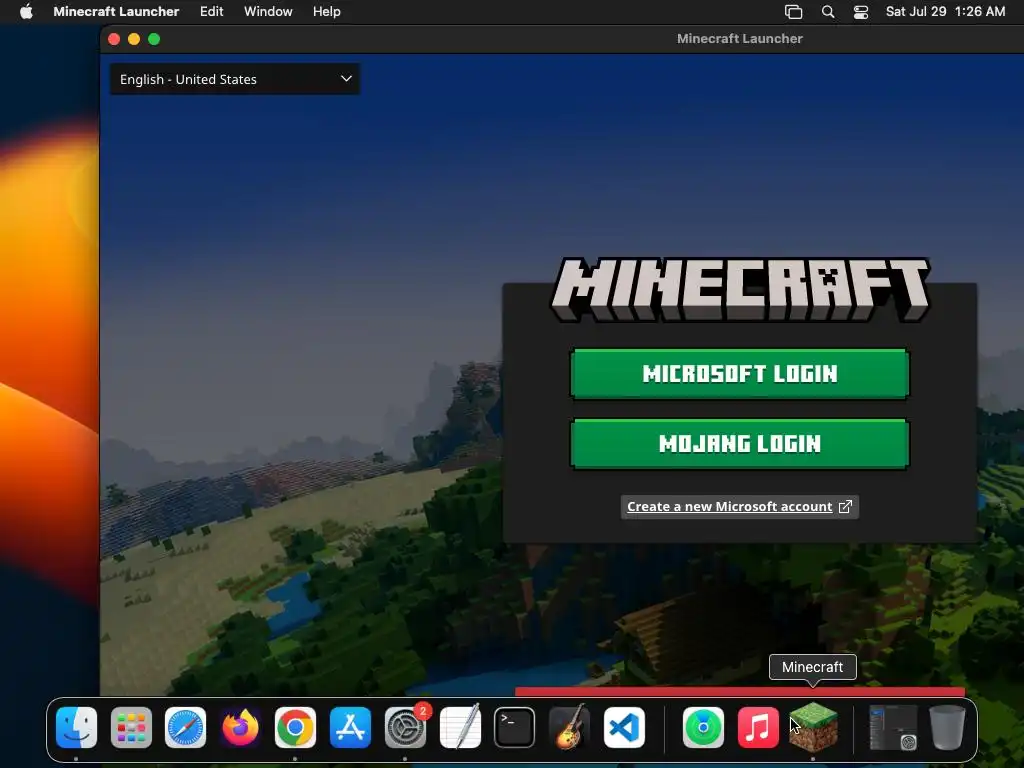Open the Window menu
Screen dimensions: 1024x768
[x=268, y=12]
